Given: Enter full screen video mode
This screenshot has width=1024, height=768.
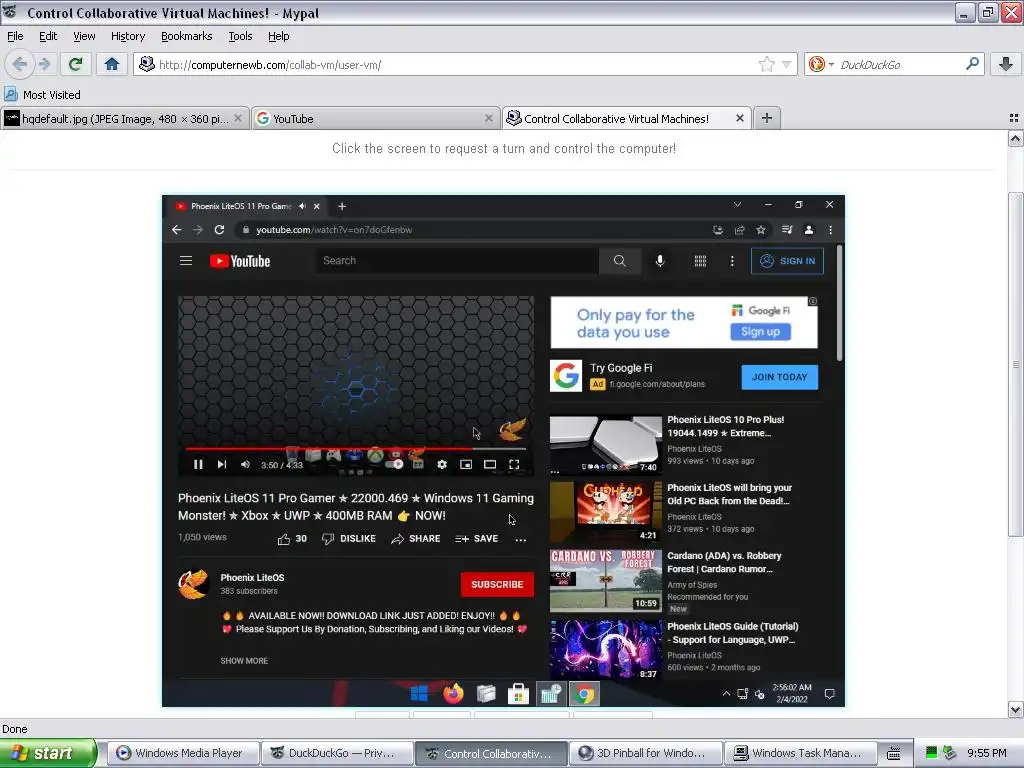Looking at the screenshot, I should coord(514,464).
